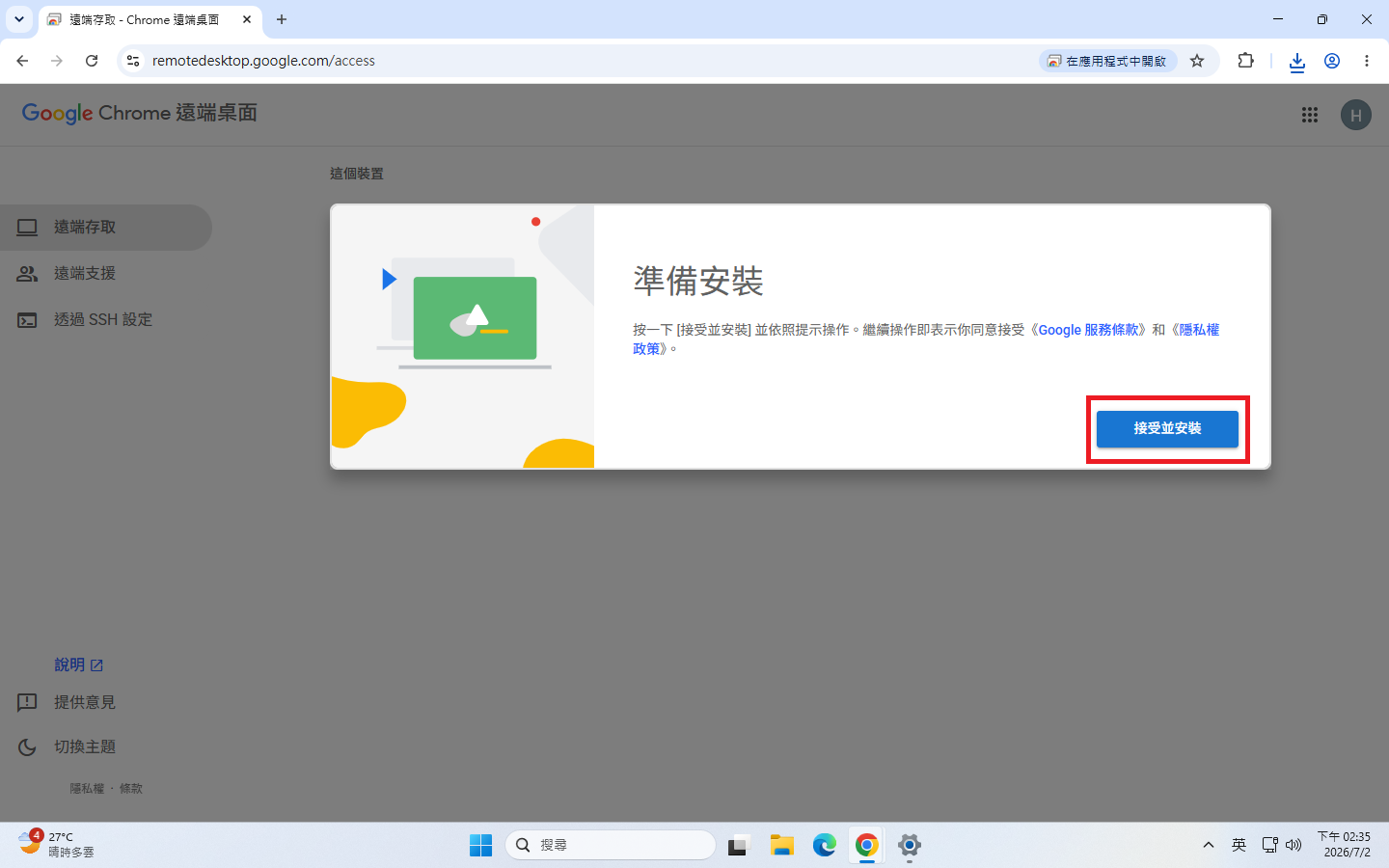This screenshot has height=868, width=1389.
Task: Open the Chrome three-dot menu
Action: click(1367, 61)
